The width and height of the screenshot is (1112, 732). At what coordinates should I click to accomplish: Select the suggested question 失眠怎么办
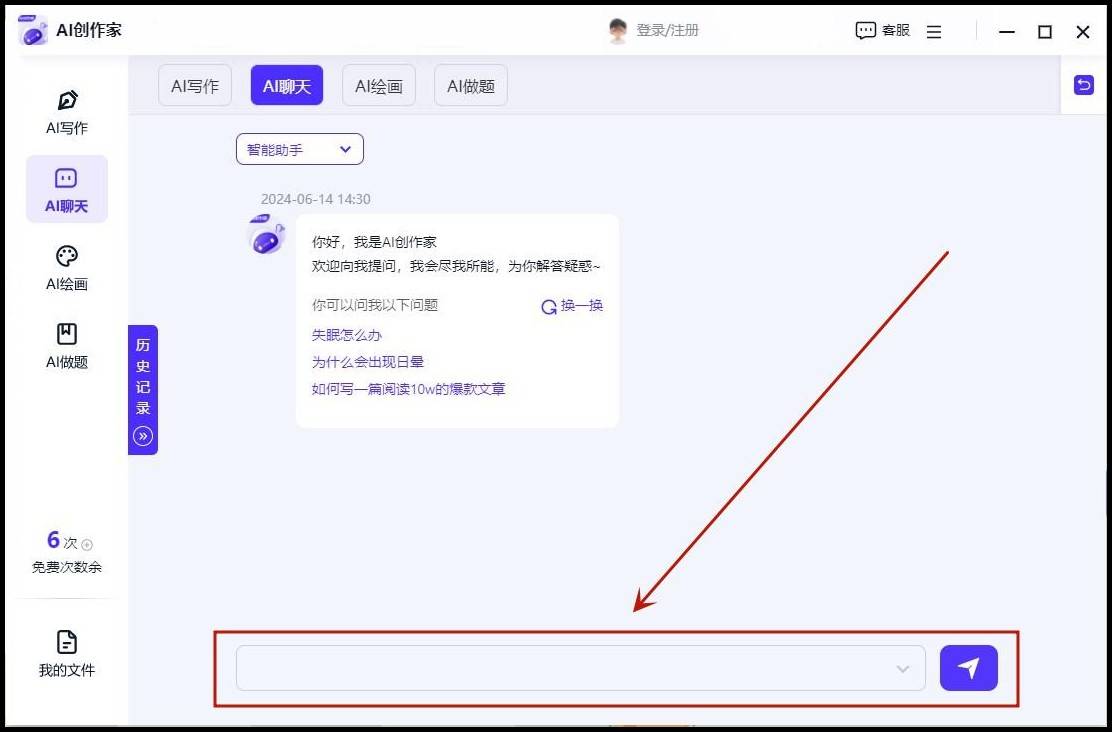pyautogui.click(x=347, y=335)
